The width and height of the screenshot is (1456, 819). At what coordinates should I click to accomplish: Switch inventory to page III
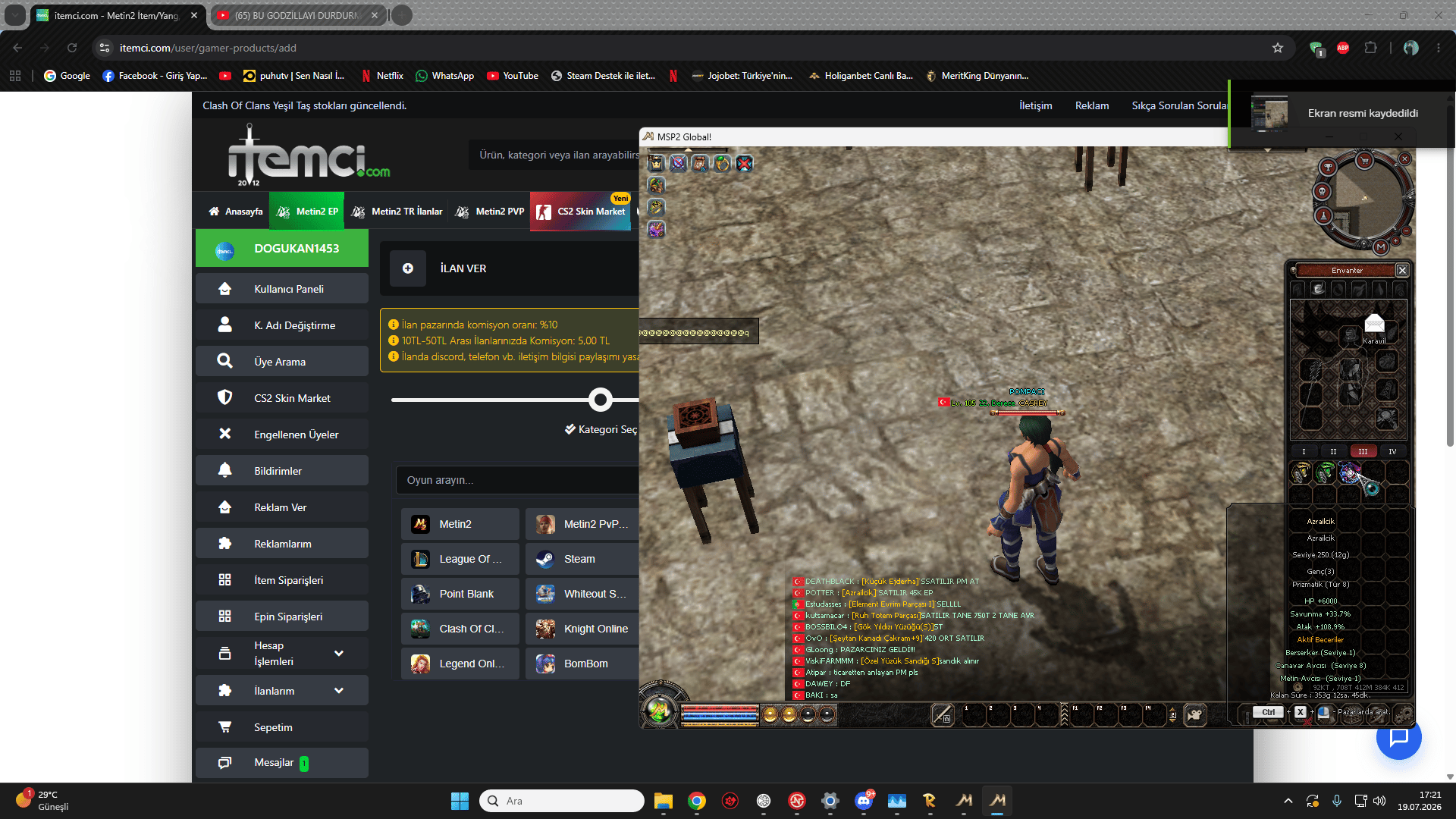click(1363, 451)
